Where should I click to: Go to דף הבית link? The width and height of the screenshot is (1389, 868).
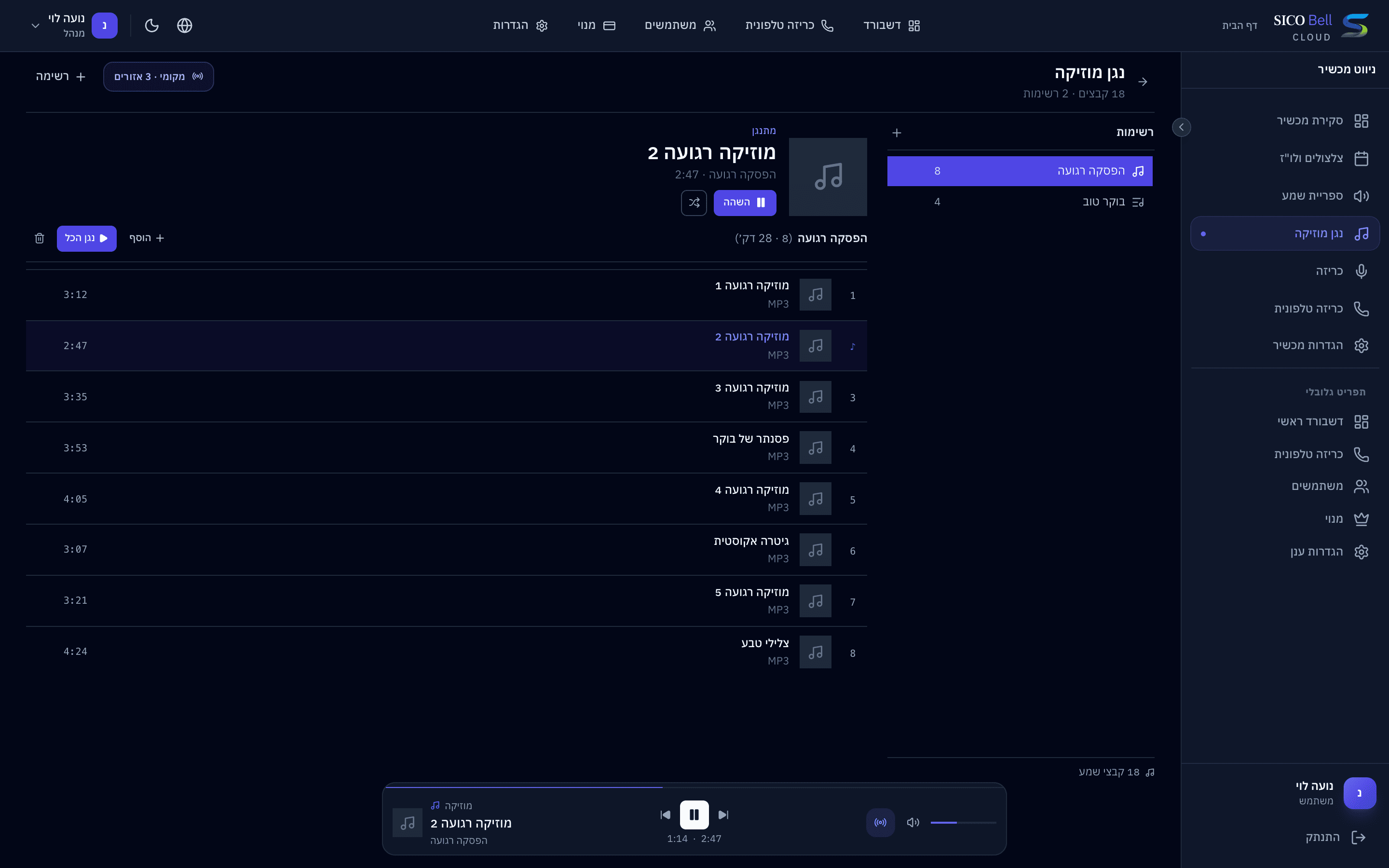coord(1240,25)
